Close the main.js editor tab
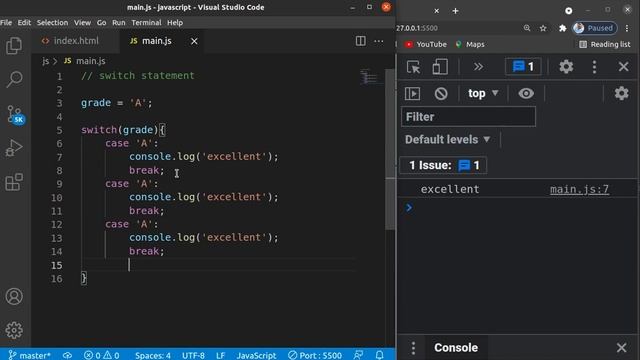This screenshot has height=360, width=640. [194, 41]
